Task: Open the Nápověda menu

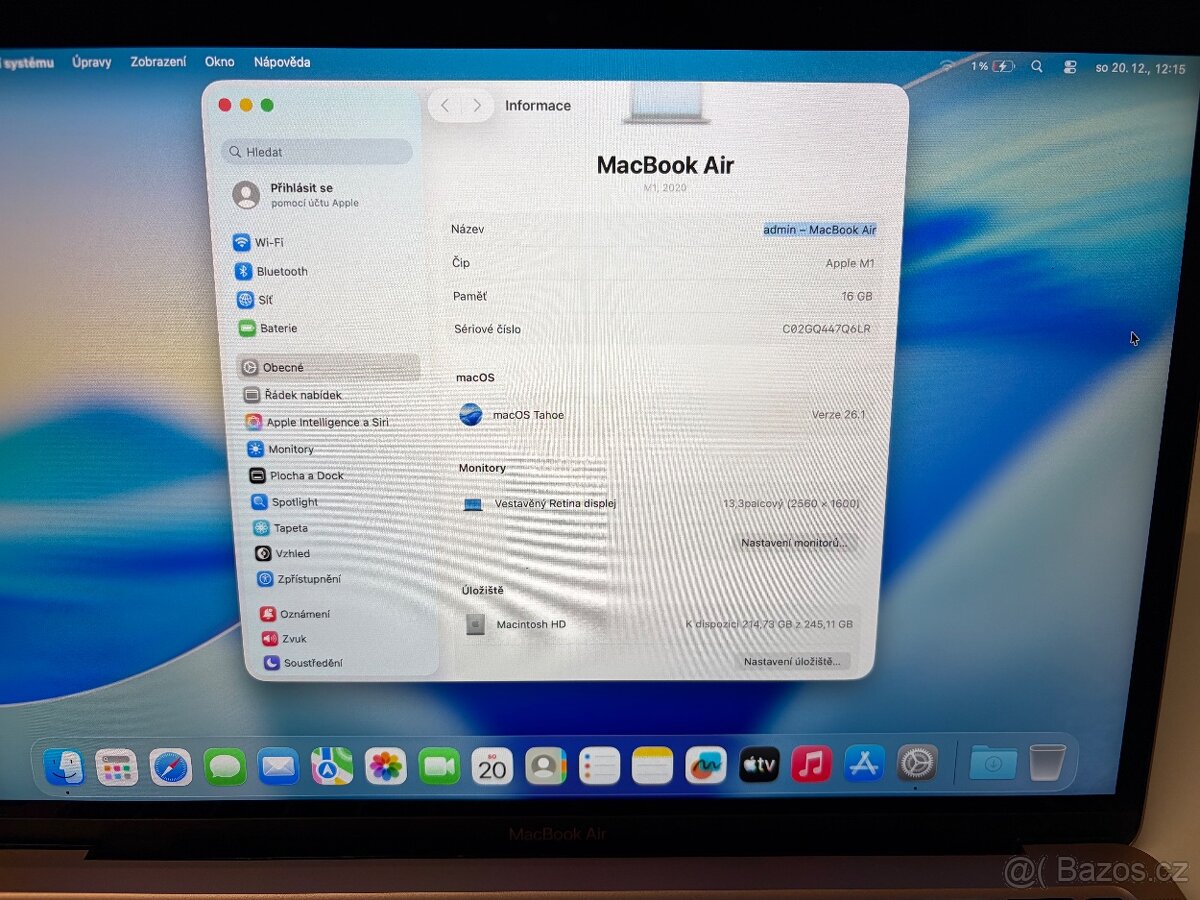Action: point(283,61)
